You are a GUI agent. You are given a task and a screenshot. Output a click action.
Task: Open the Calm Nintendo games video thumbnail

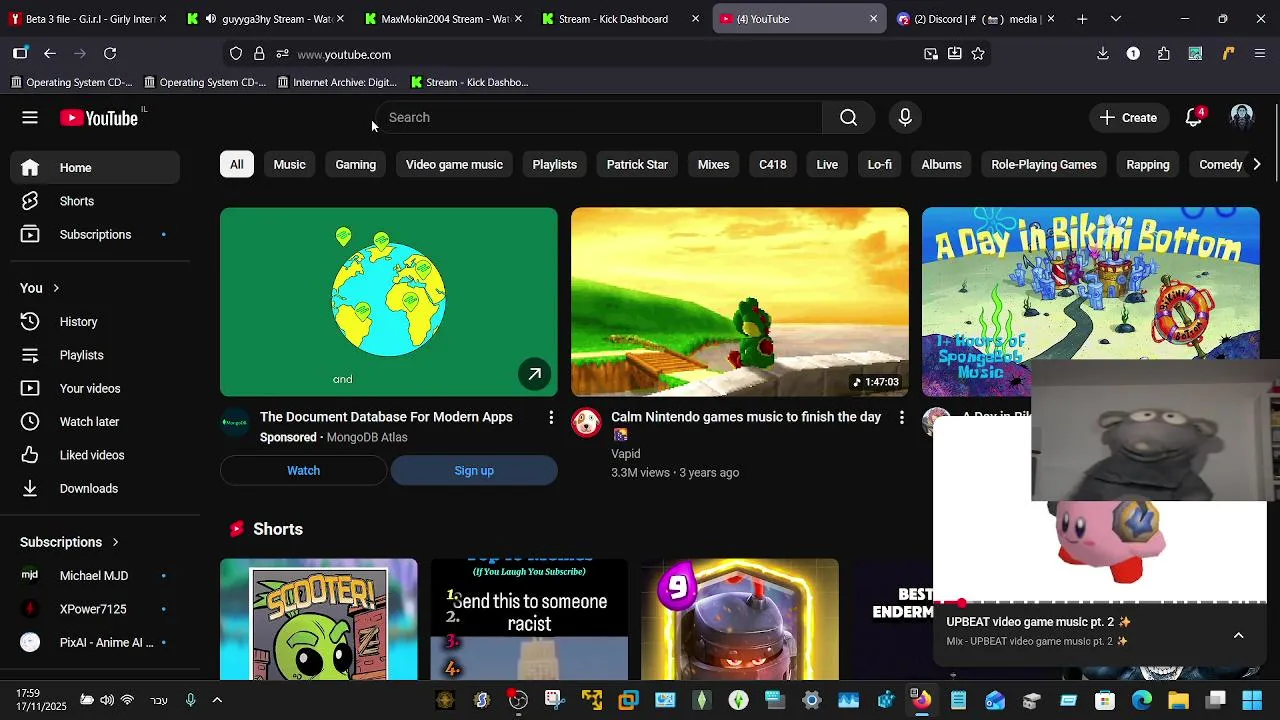pos(740,302)
